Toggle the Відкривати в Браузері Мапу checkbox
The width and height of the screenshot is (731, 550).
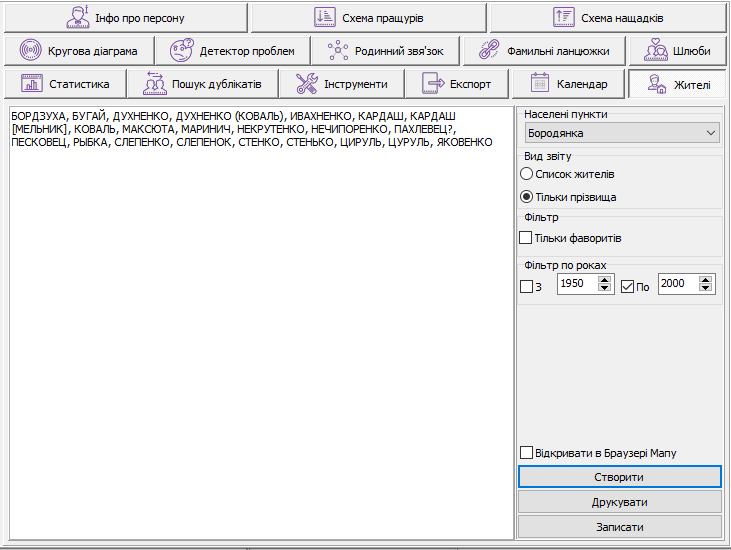[526, 453]
